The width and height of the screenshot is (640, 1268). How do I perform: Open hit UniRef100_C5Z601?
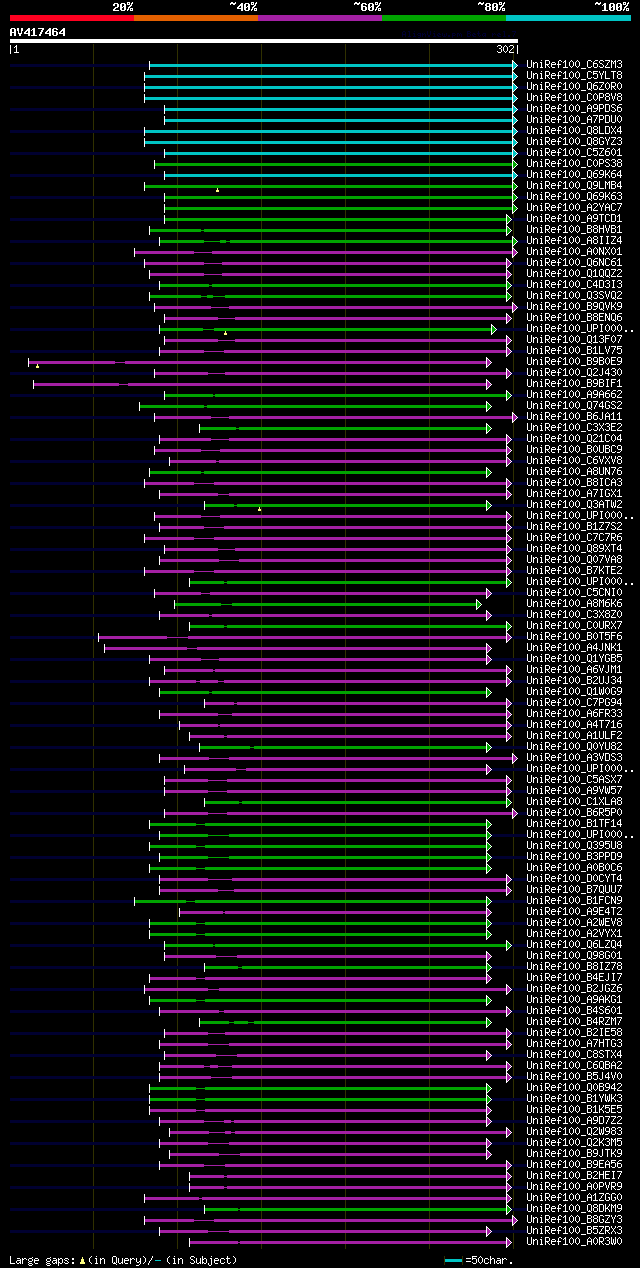pyautogui.click(x=574, y=152)
